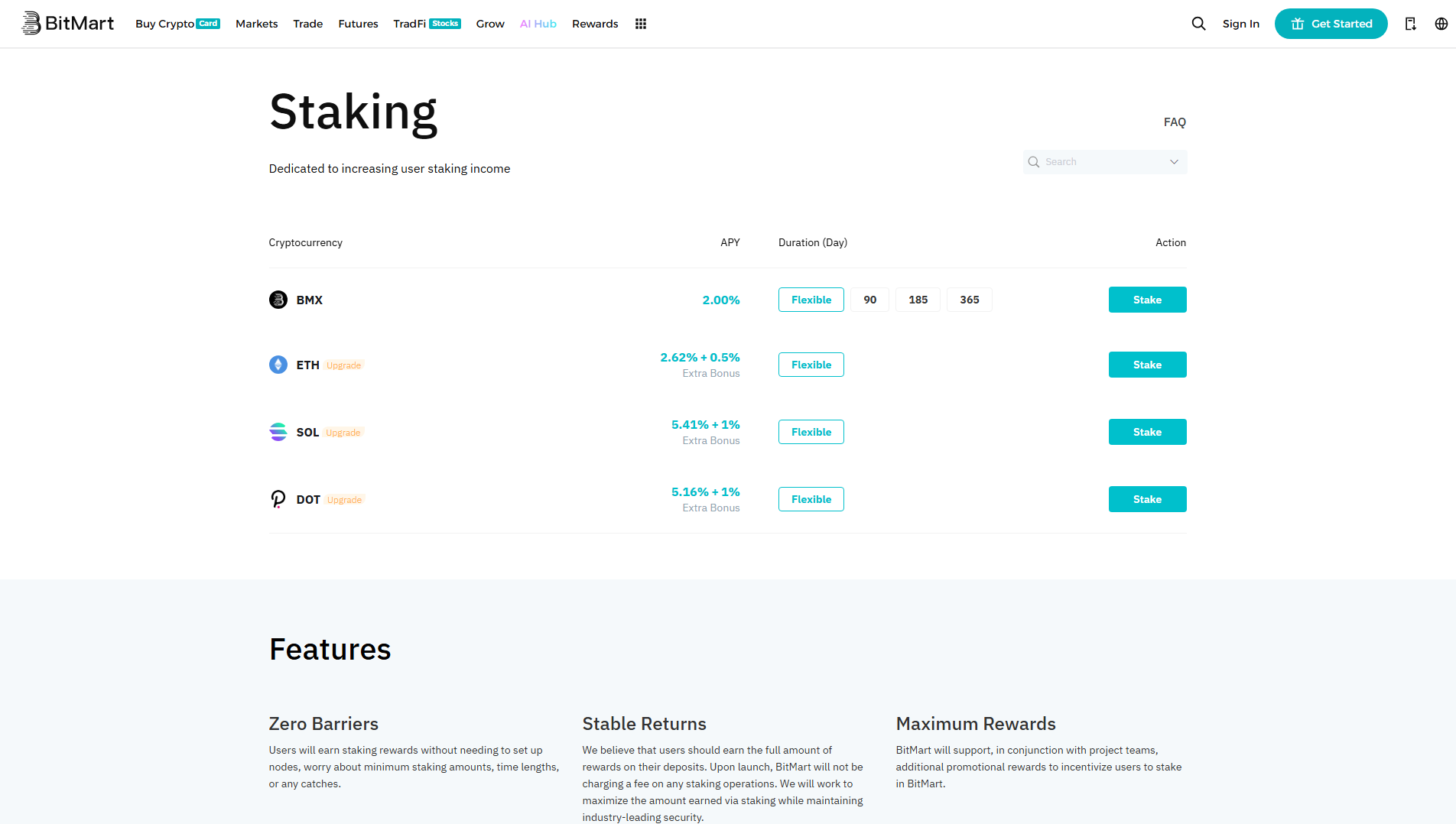Select Flexible duration for SOL
1456x824 pixels.
(811, 432)
